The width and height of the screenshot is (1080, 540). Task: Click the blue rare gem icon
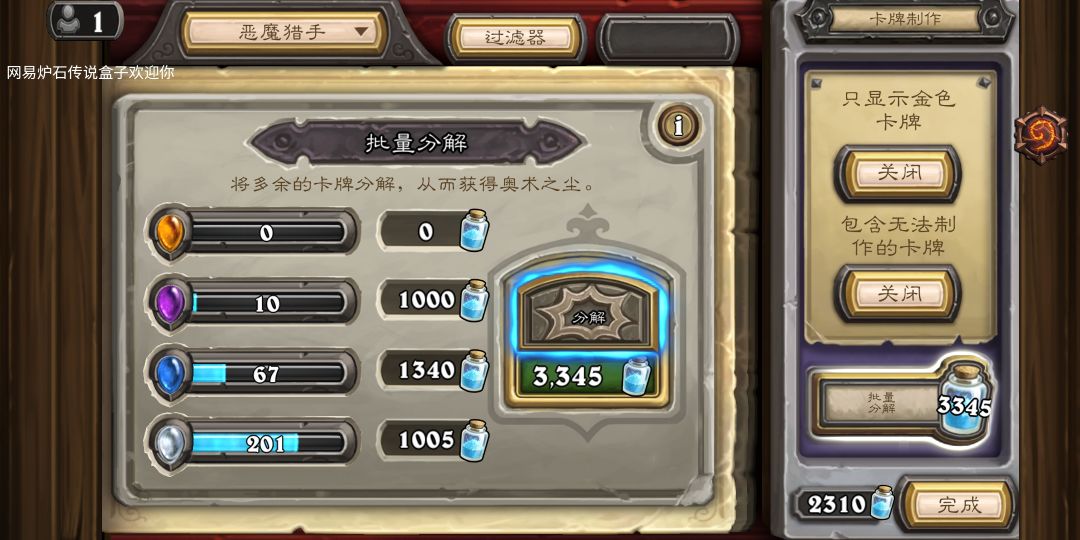(x=169, y=374)
